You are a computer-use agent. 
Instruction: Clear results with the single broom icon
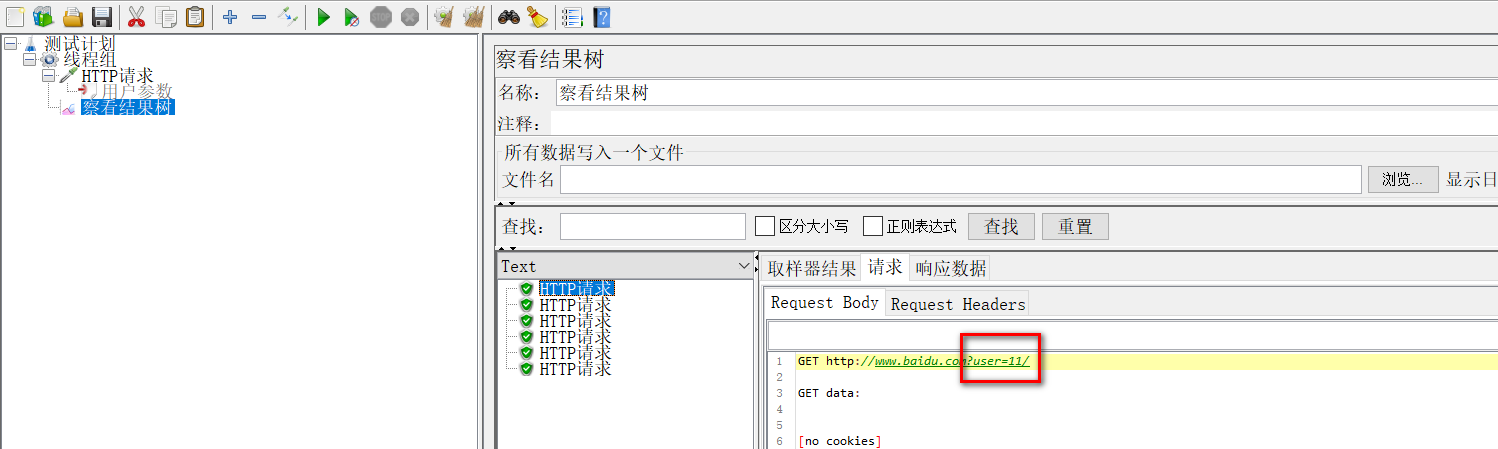tap(444, 16)
